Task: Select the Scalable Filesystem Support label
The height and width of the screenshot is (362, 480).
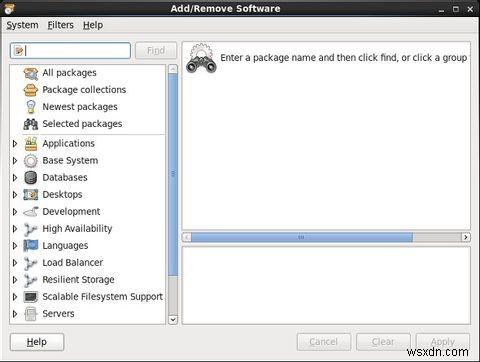Action: [103, 297]
